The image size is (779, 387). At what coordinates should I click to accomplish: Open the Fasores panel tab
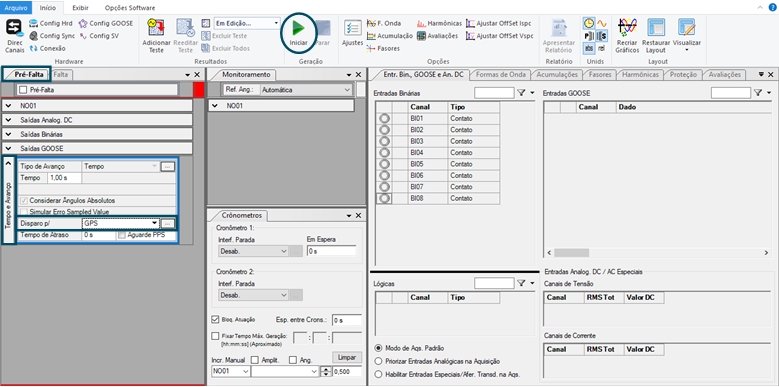(600, 75)
